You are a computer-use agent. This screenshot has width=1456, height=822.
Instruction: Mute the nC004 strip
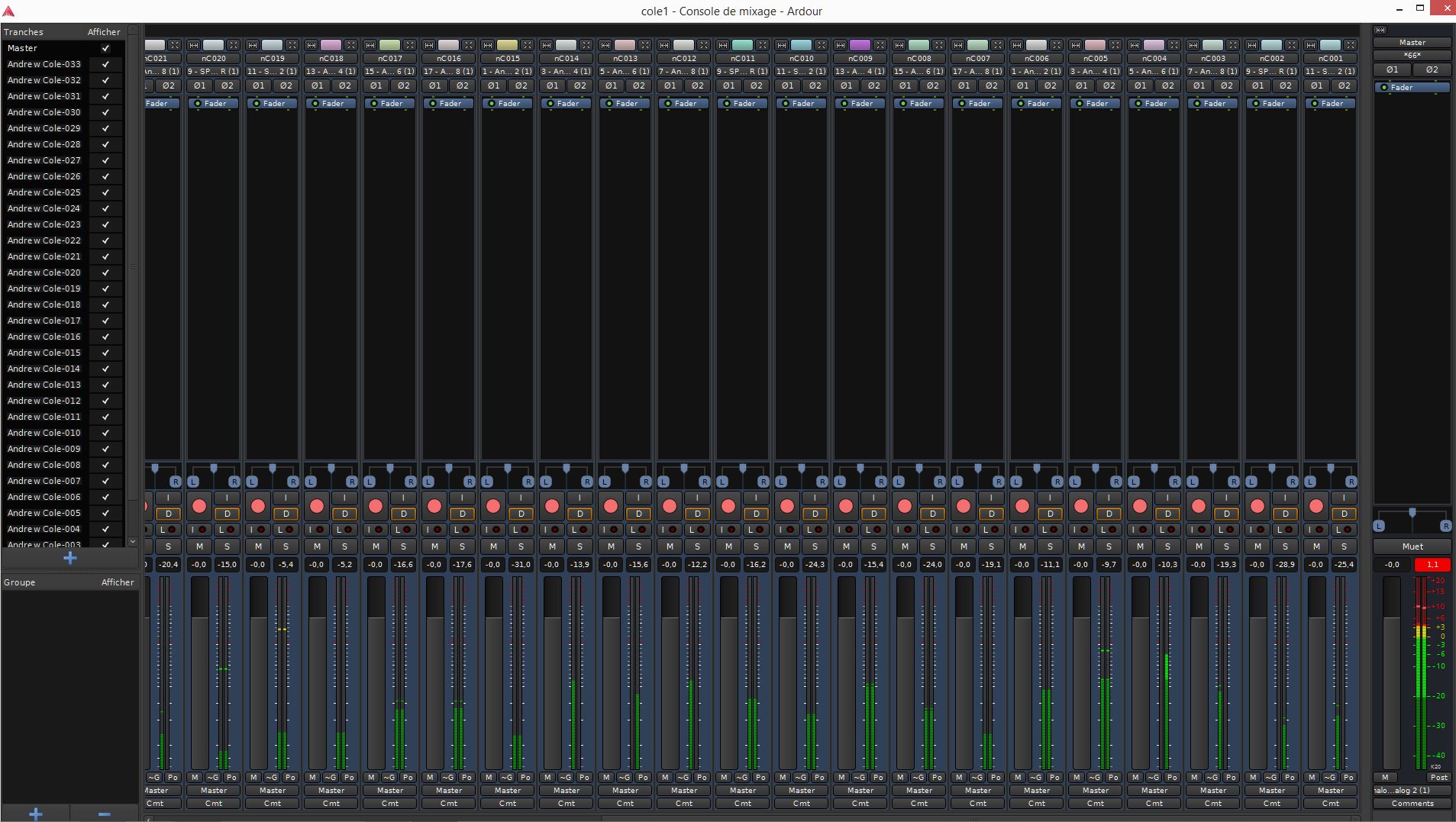coord(1140,546)
